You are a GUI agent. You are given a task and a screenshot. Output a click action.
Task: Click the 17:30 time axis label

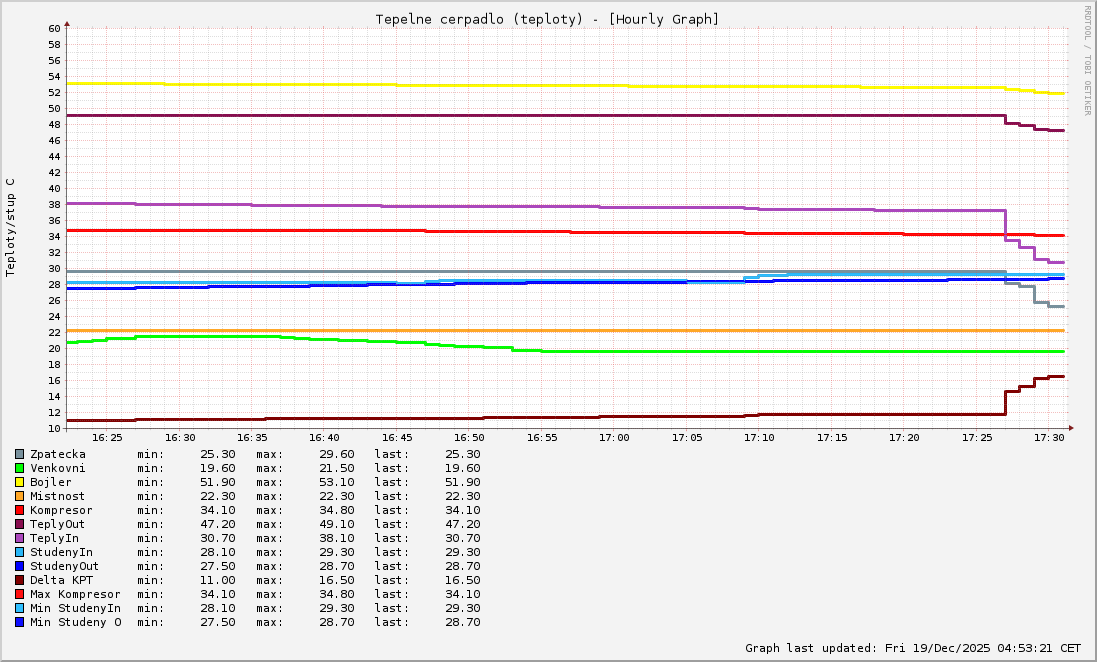[1049, 438]
